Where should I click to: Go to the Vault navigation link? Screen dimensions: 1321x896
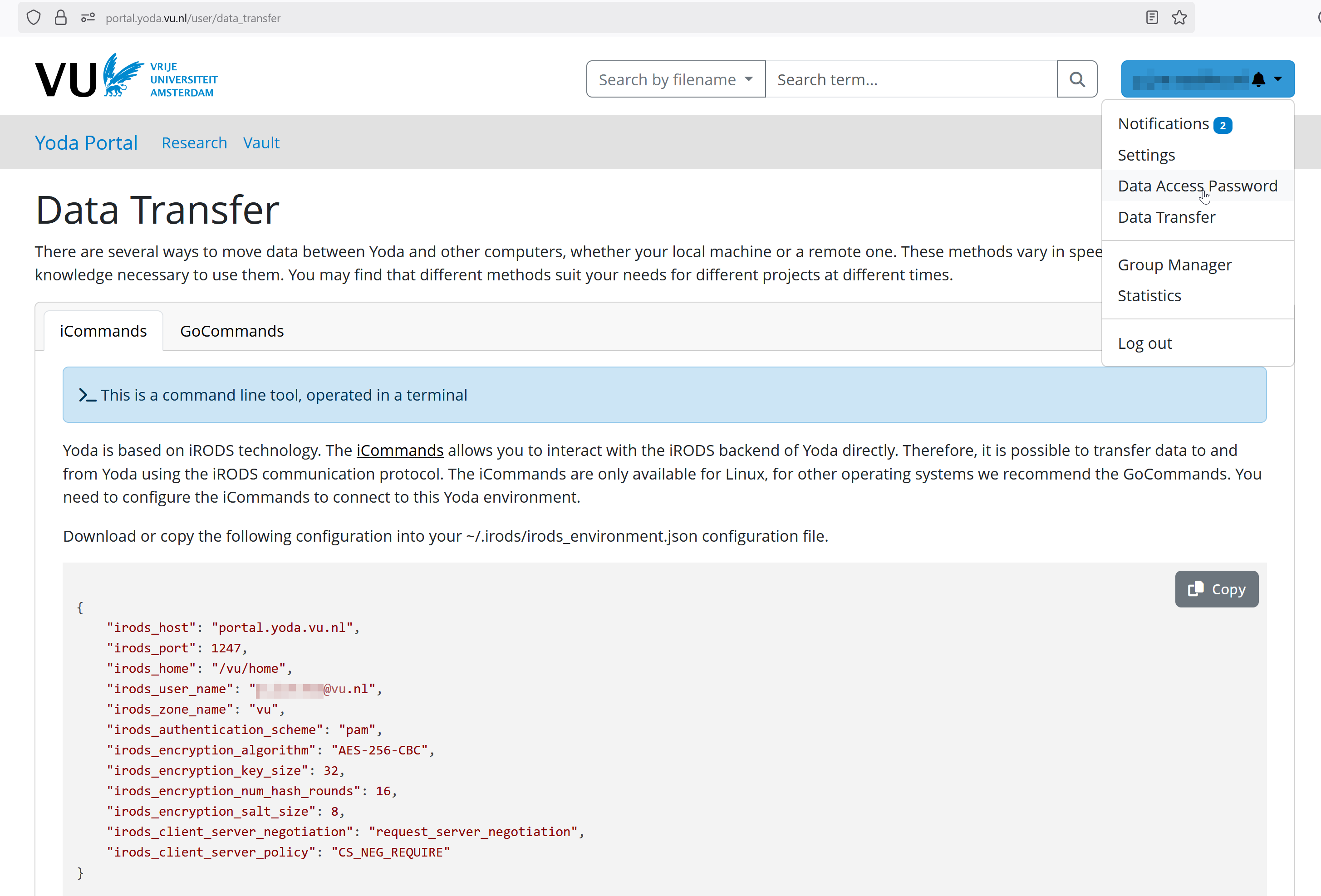[261, 142]
